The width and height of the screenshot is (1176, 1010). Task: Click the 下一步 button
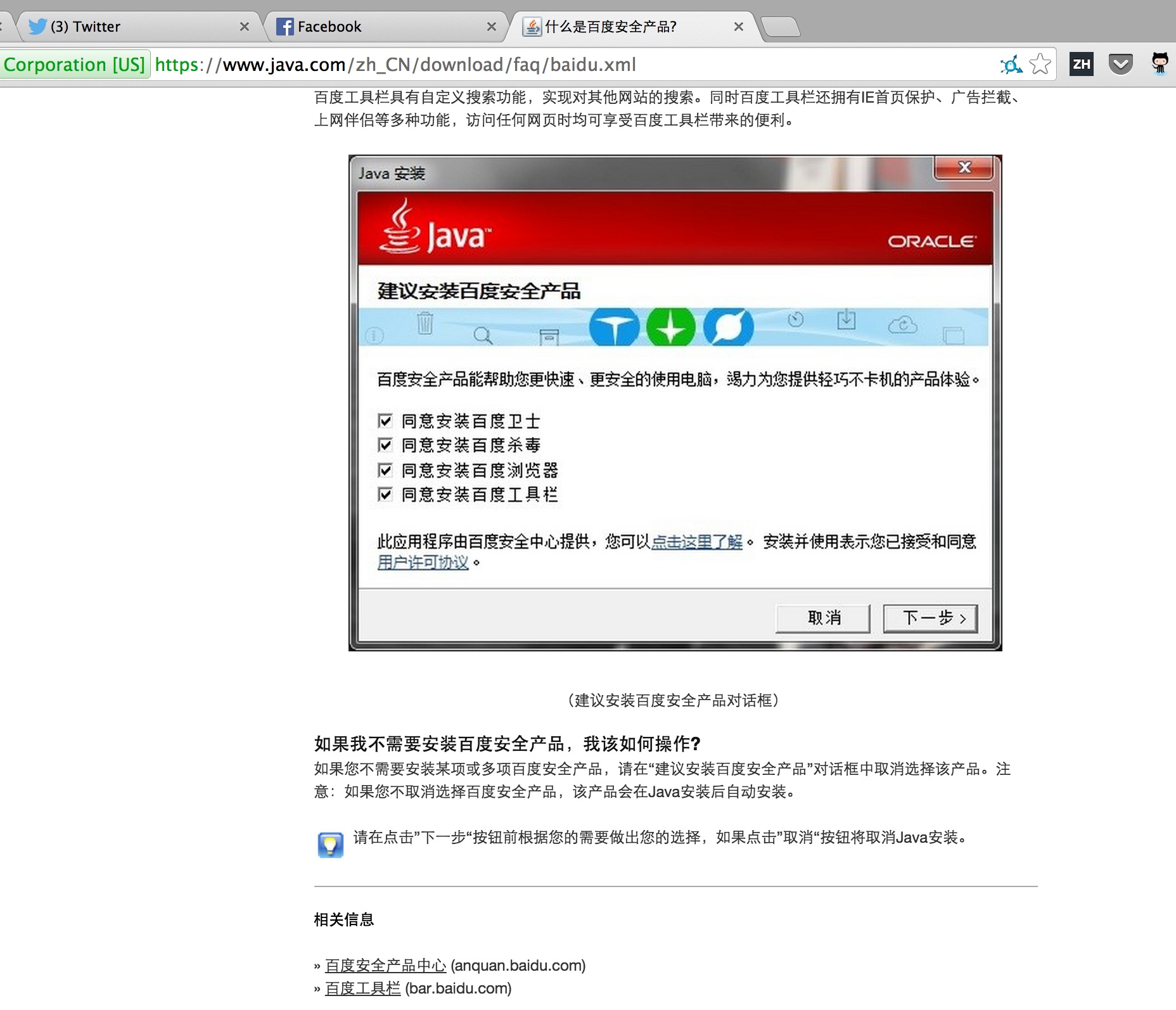930,618
